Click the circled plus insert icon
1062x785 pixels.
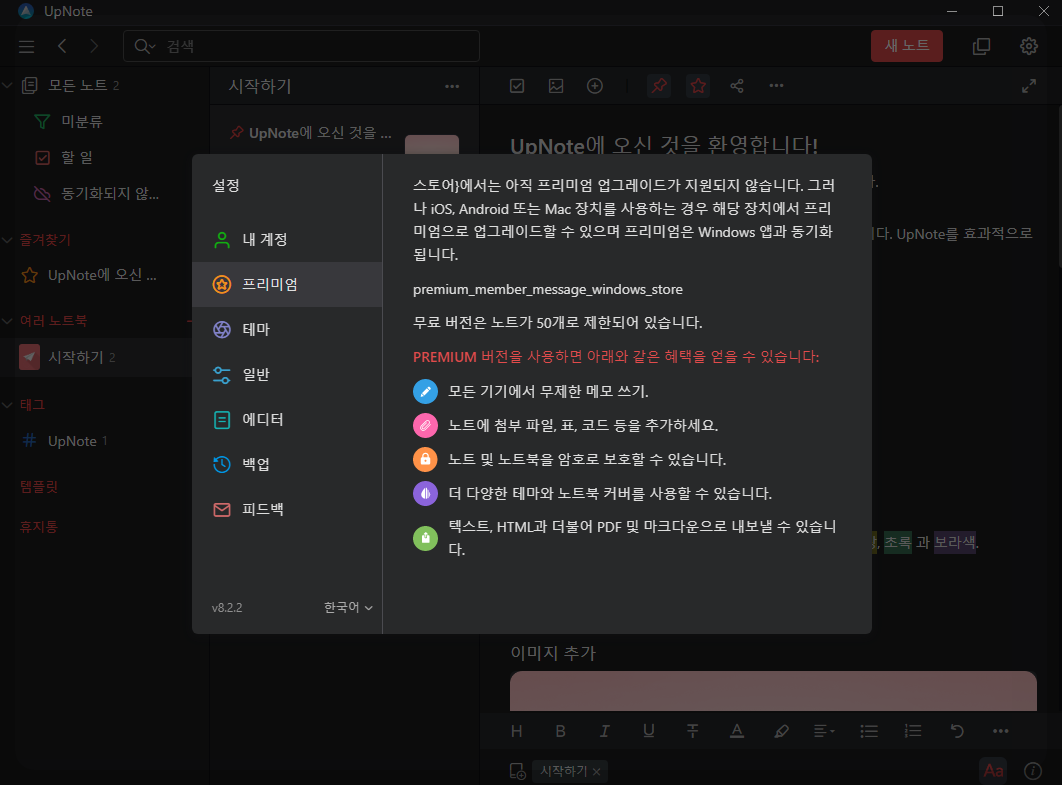click(x=595, y=86)
